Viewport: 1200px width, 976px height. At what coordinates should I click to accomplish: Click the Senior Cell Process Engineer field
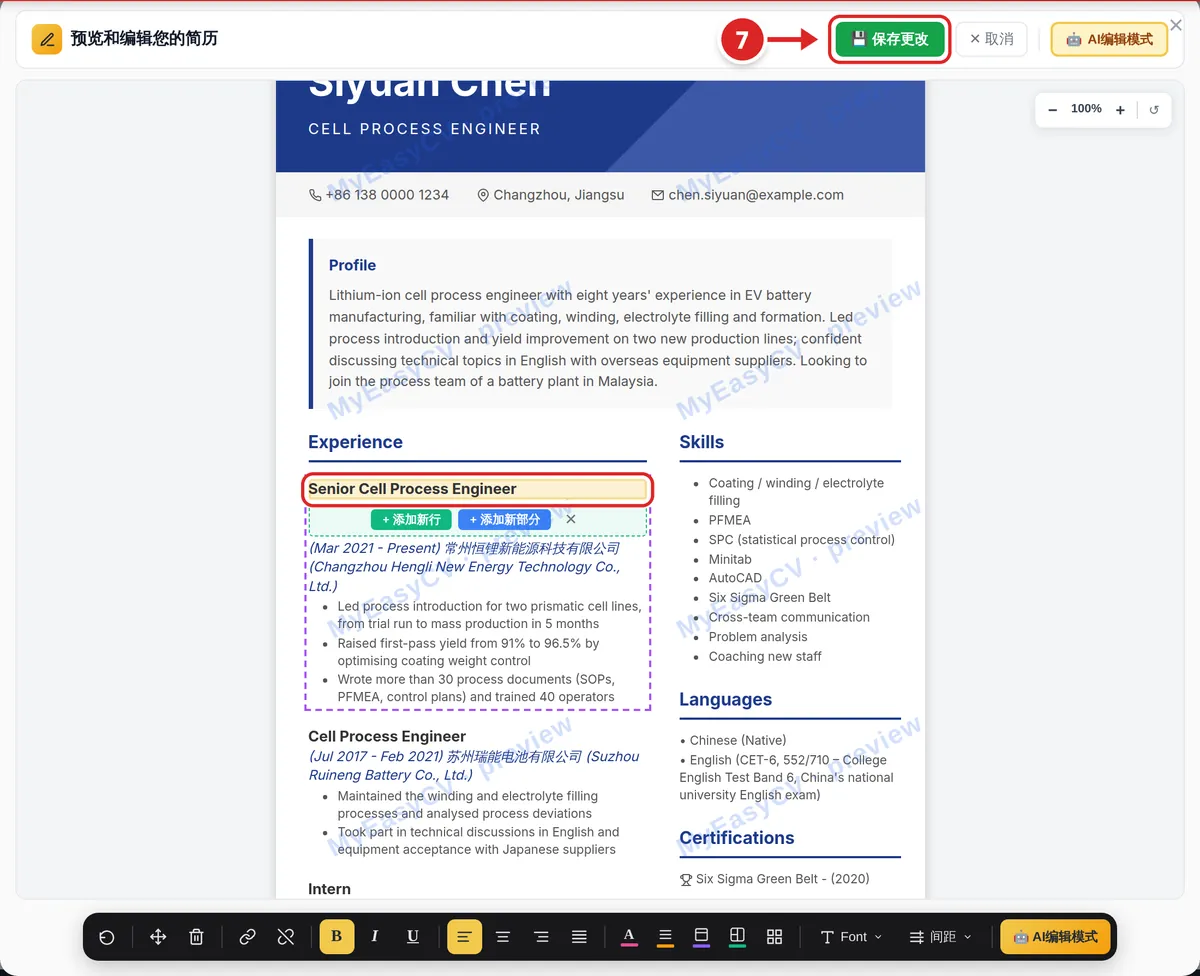pyautogui.click(x=478, y=489)
